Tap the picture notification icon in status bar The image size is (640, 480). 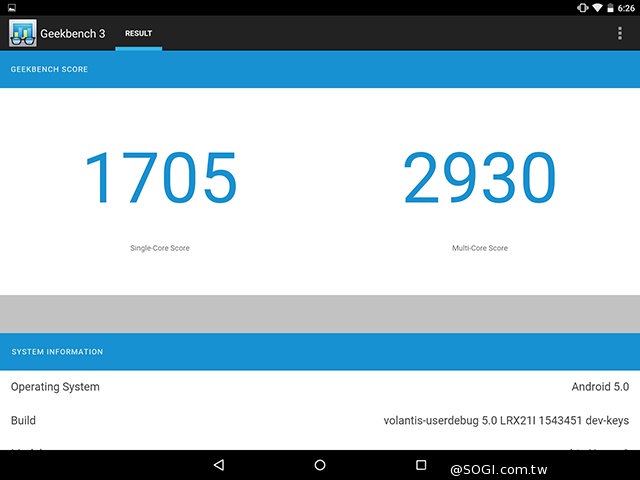pos(12,8)
